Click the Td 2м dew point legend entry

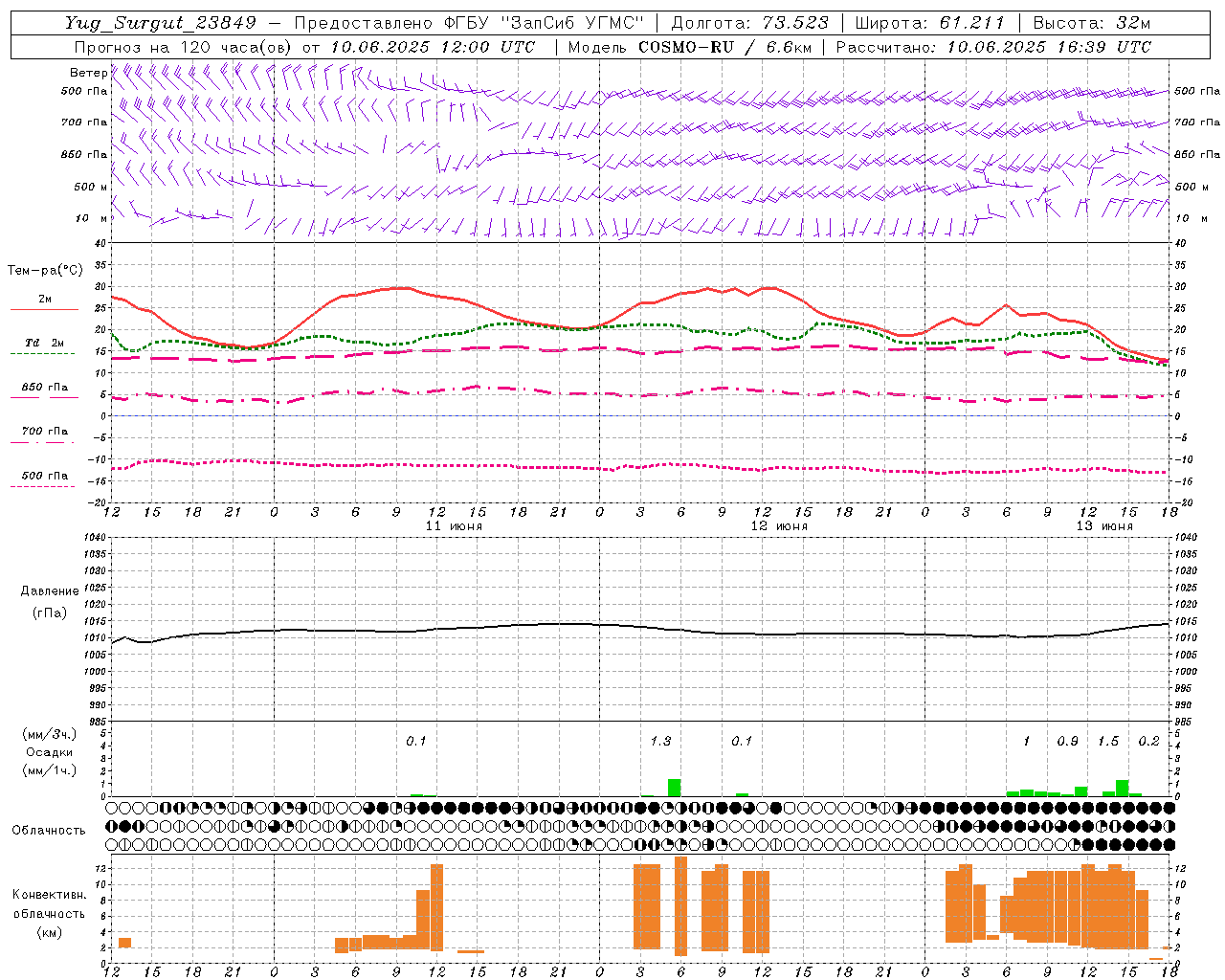click(x=45, y=343)
